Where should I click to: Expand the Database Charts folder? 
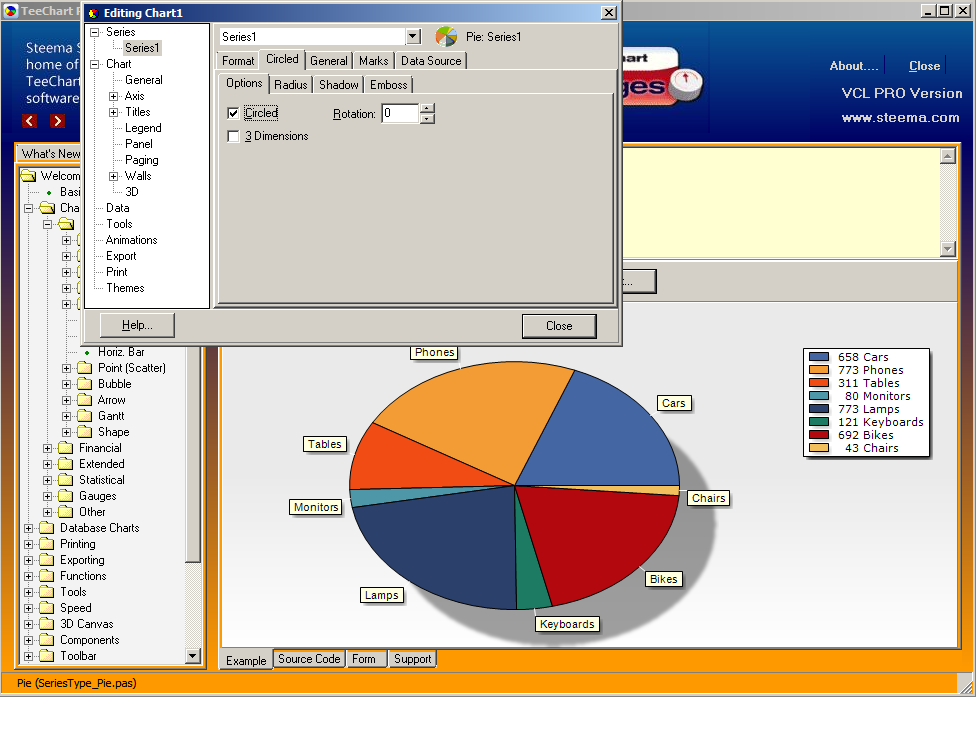29,528
